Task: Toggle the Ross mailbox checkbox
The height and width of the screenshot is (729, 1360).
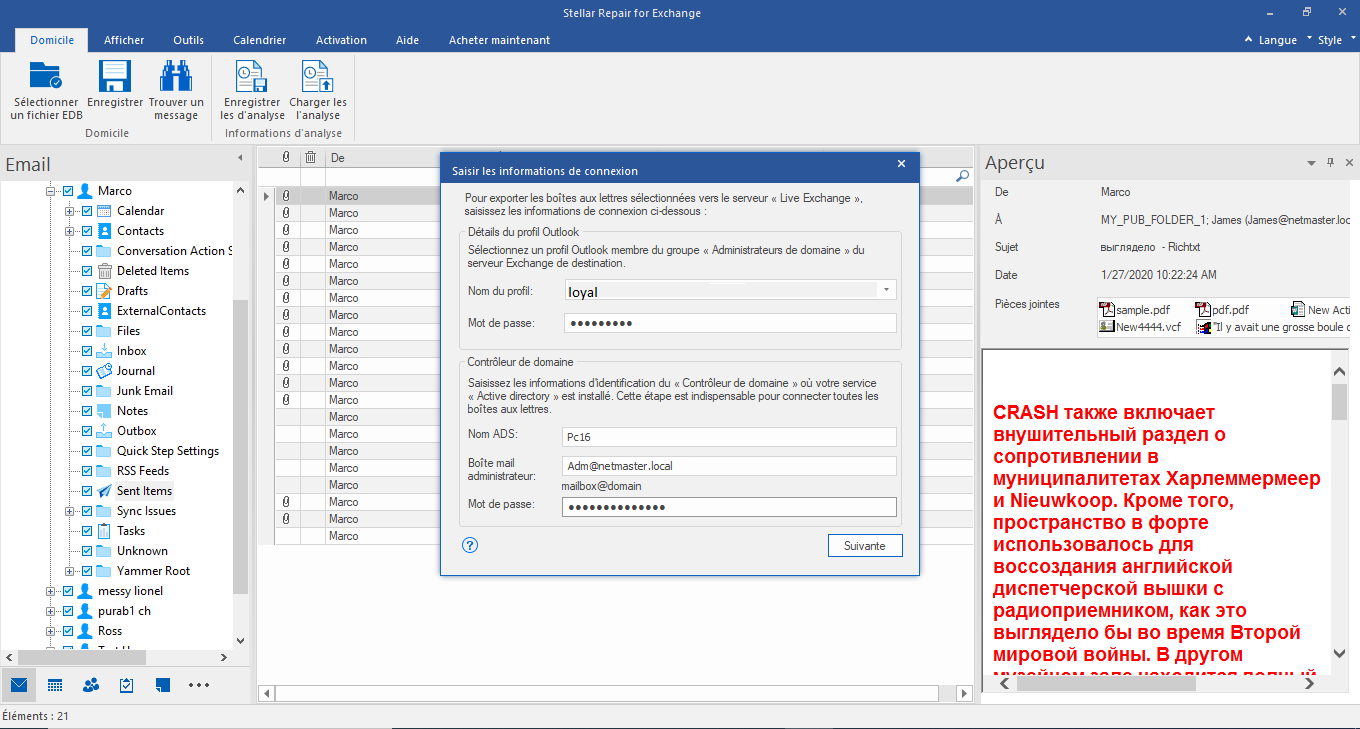Action: 68,631
